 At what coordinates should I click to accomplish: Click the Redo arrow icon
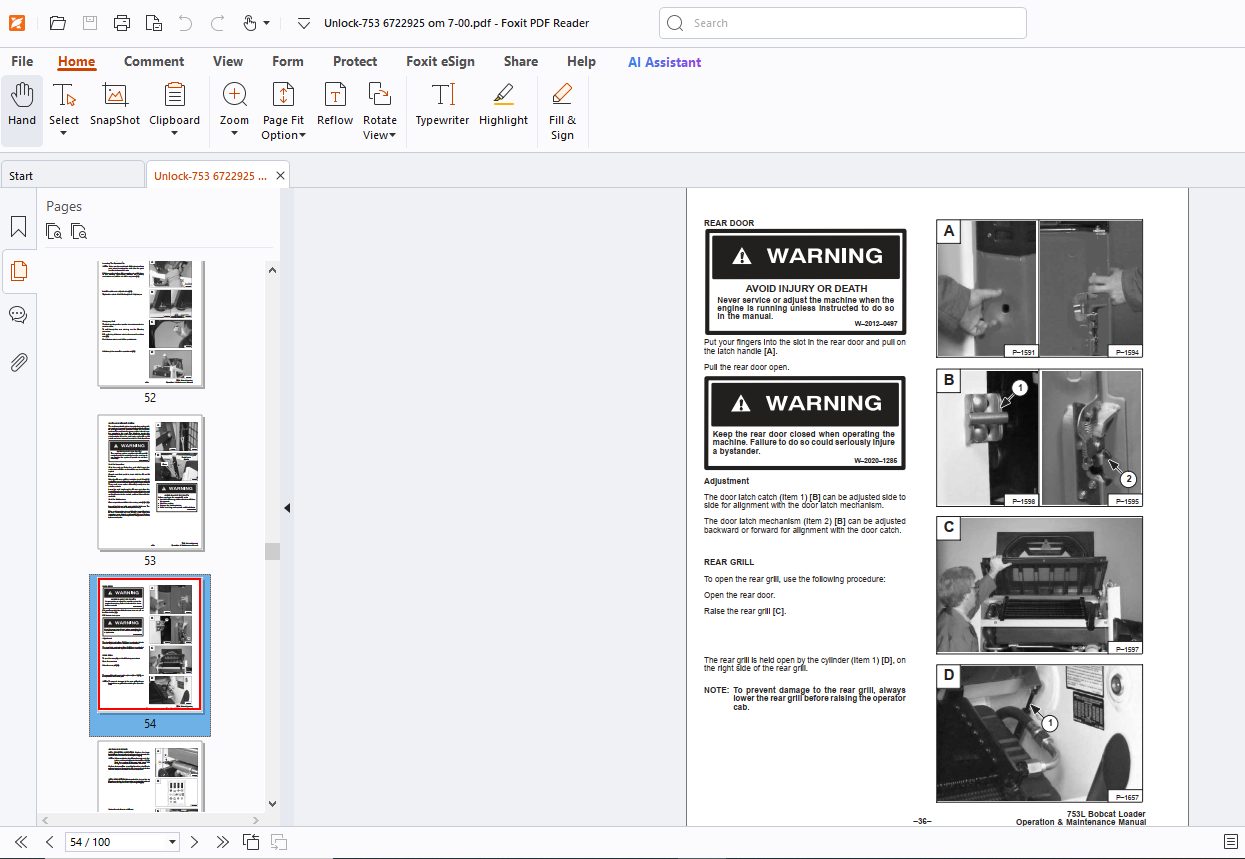pyautogui.click(x=217, y=23)
